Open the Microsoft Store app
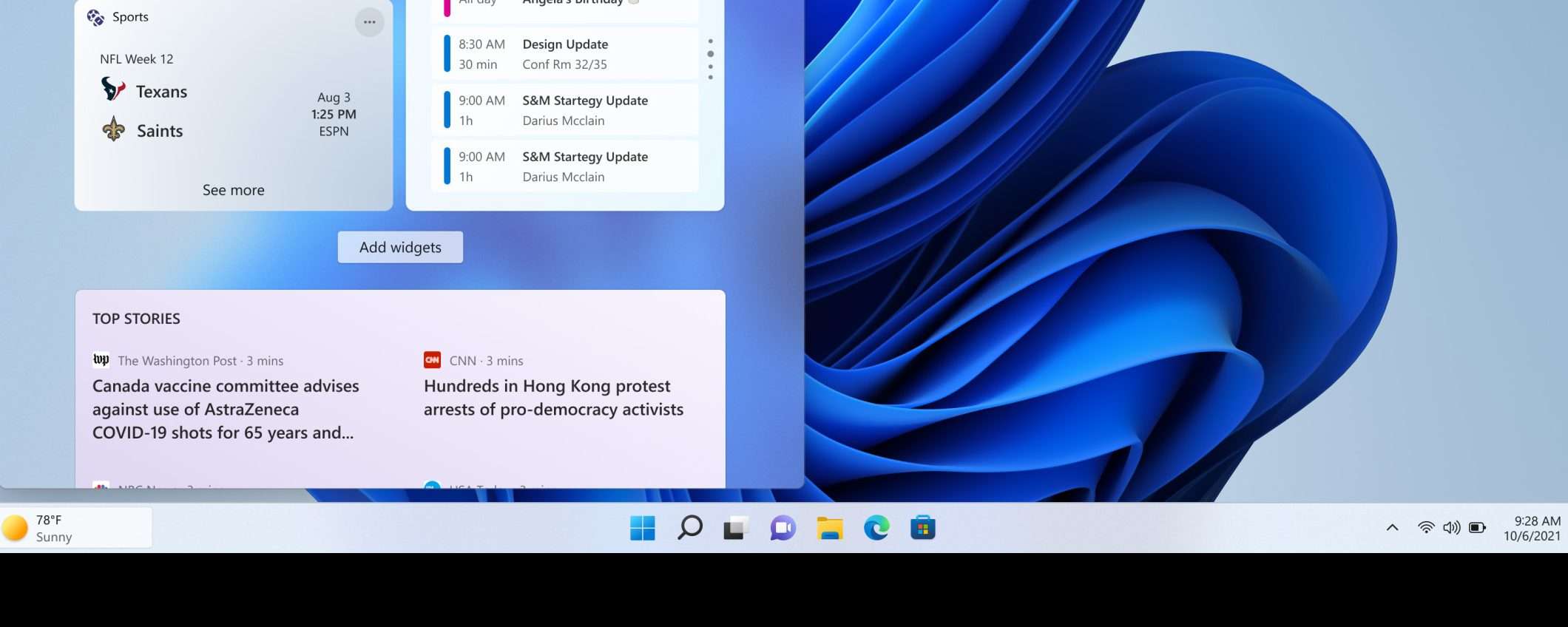Viewport: 1568px width, 627px height. (923, 528)
